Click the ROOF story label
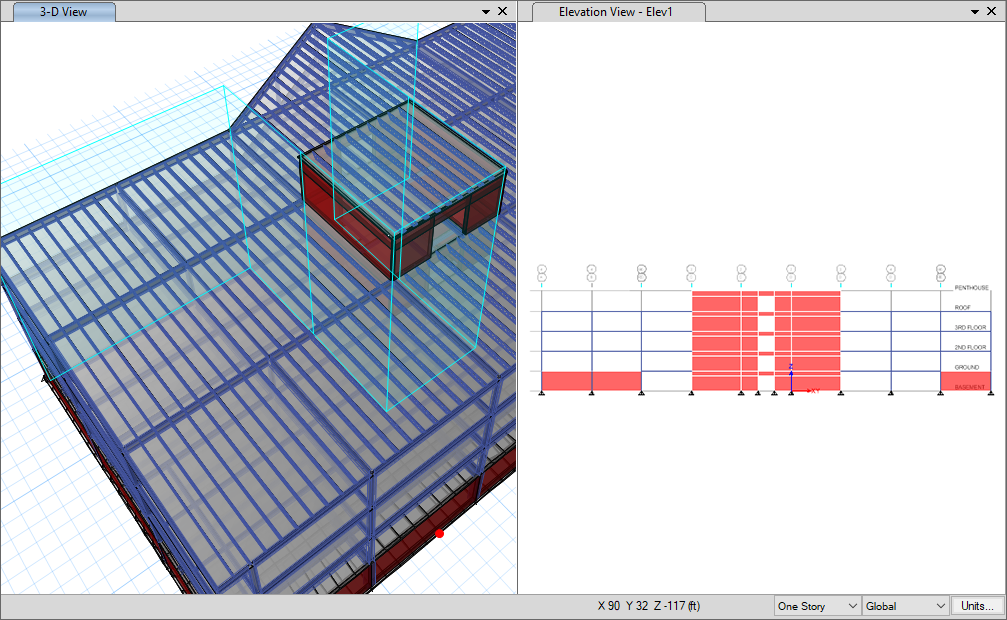This screenshot has width=1007, height=620. (963, 307)
